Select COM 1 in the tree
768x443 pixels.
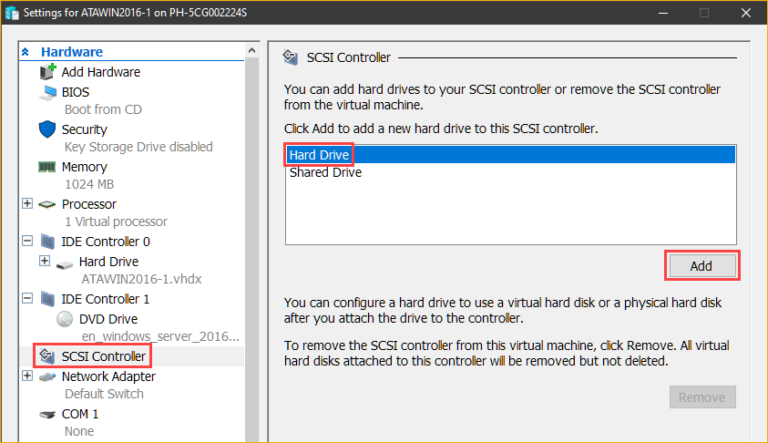point(80,414)
